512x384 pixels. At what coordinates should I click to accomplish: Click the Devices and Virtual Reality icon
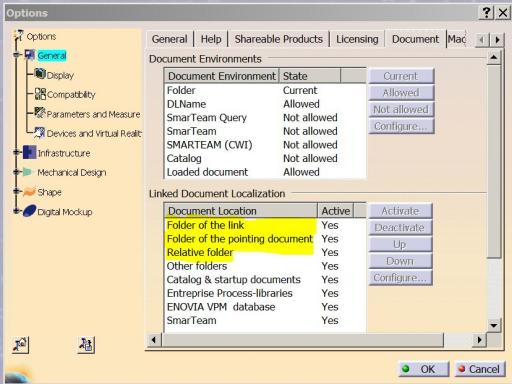click(x=40, y=132)
